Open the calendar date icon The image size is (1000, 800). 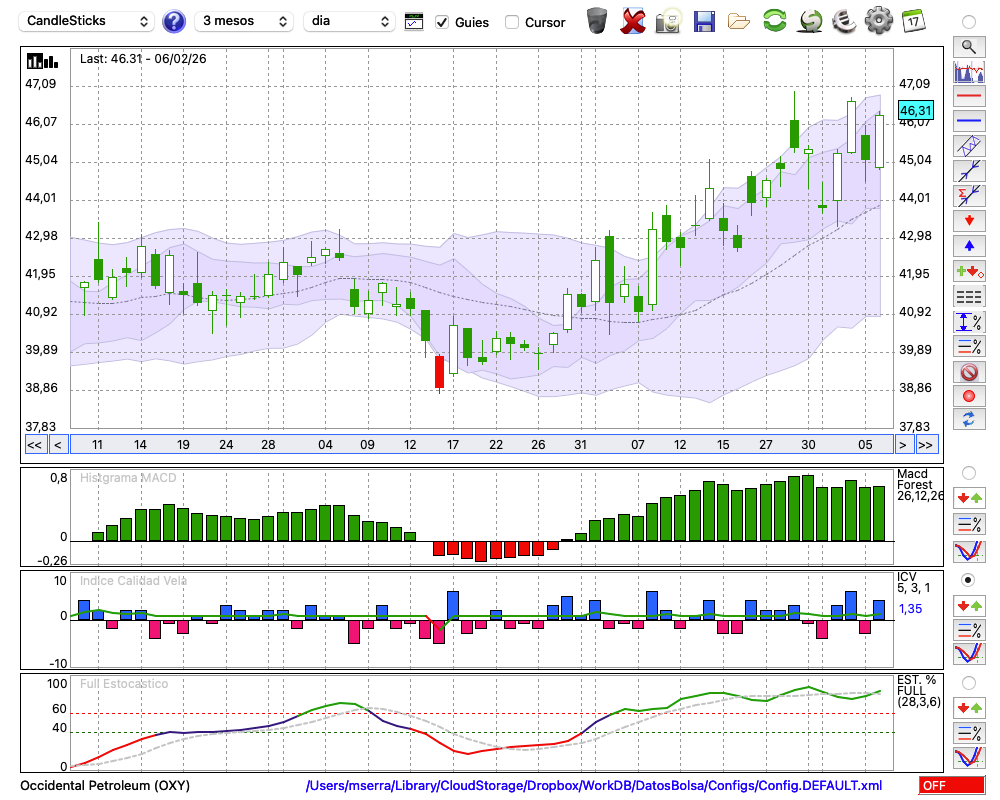[912, 21]
